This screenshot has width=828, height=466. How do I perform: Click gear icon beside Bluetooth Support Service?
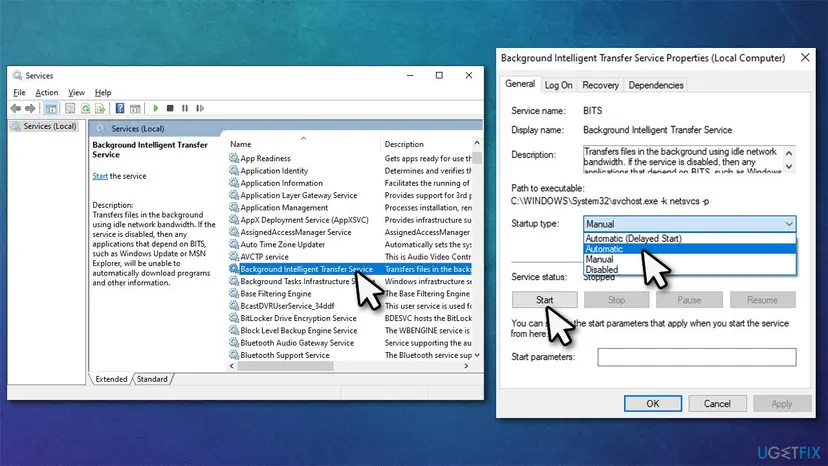(234, 355)
